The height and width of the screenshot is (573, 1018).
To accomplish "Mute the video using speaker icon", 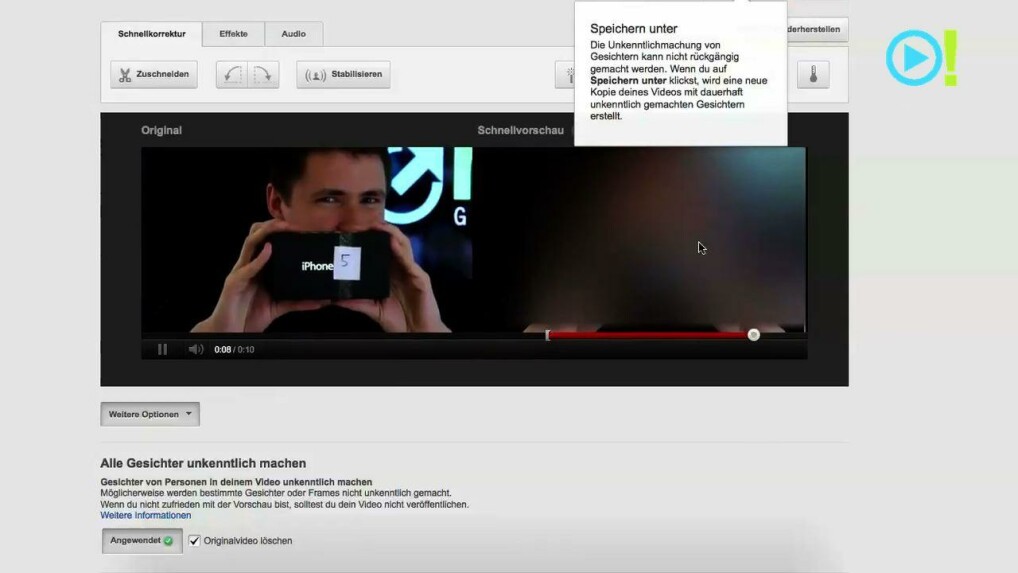I will pyautogui.click(x=196, y=349).
